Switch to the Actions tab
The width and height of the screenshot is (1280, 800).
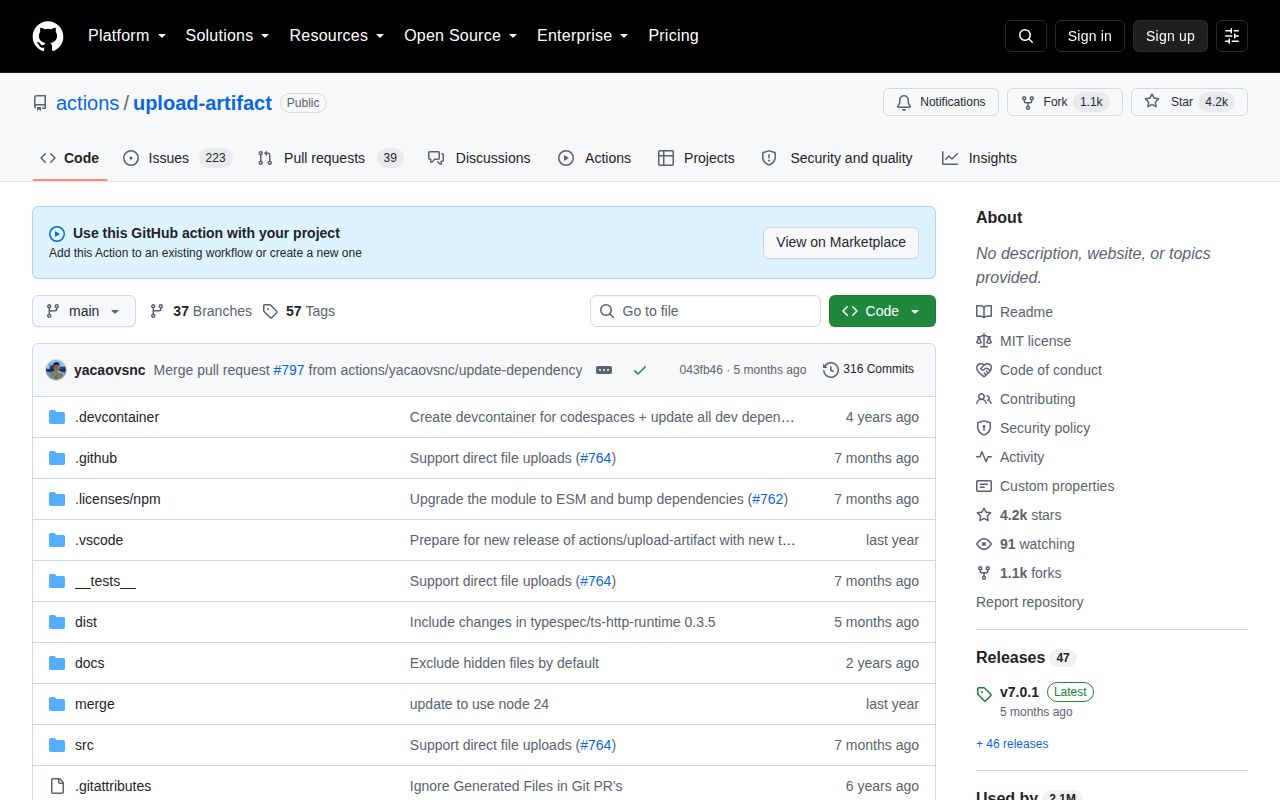coord(594,158)
